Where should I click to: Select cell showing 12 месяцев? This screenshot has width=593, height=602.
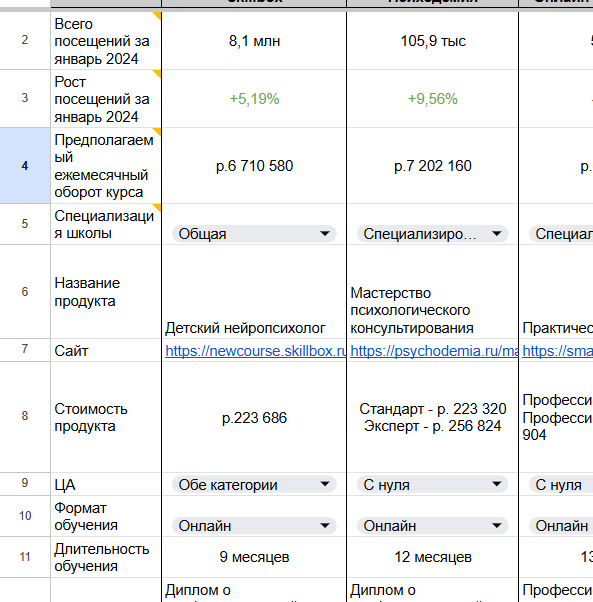[433, 557]
